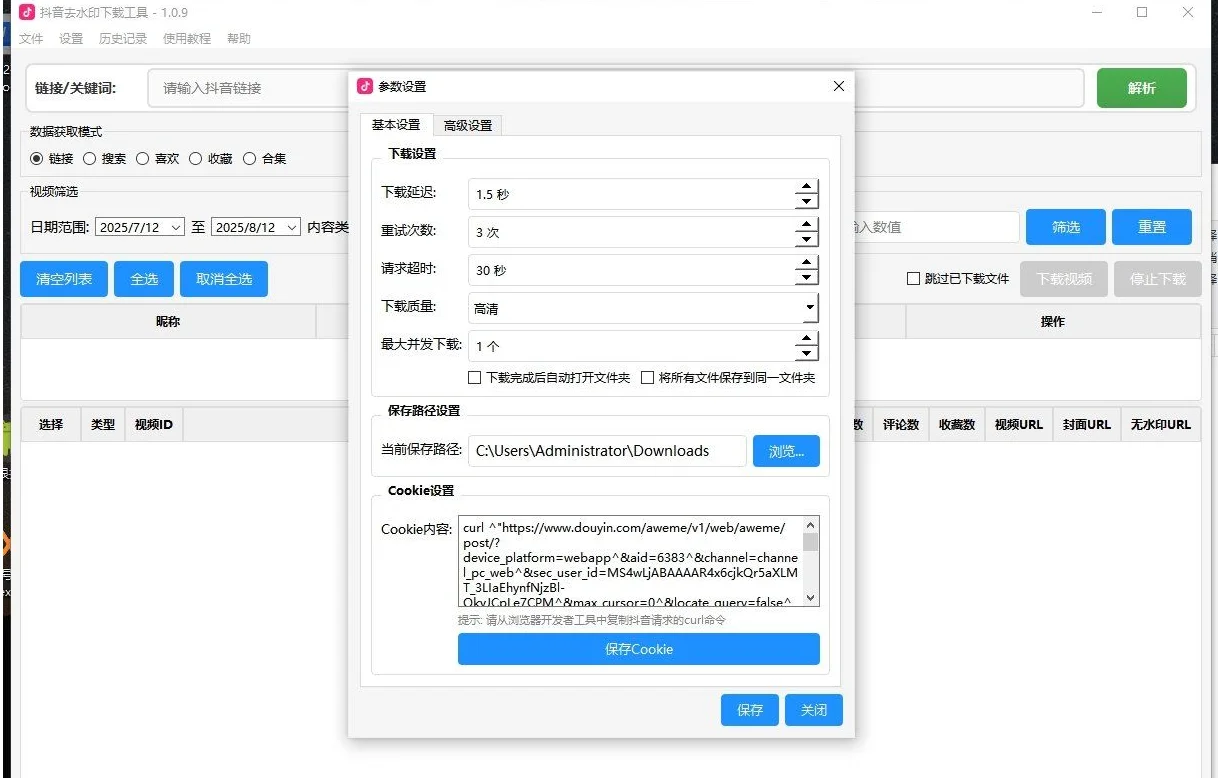The width and height of the screenshot is (1218, 778).
Task: Select the 搜索 radio button
Action: (x=90, y=158)
